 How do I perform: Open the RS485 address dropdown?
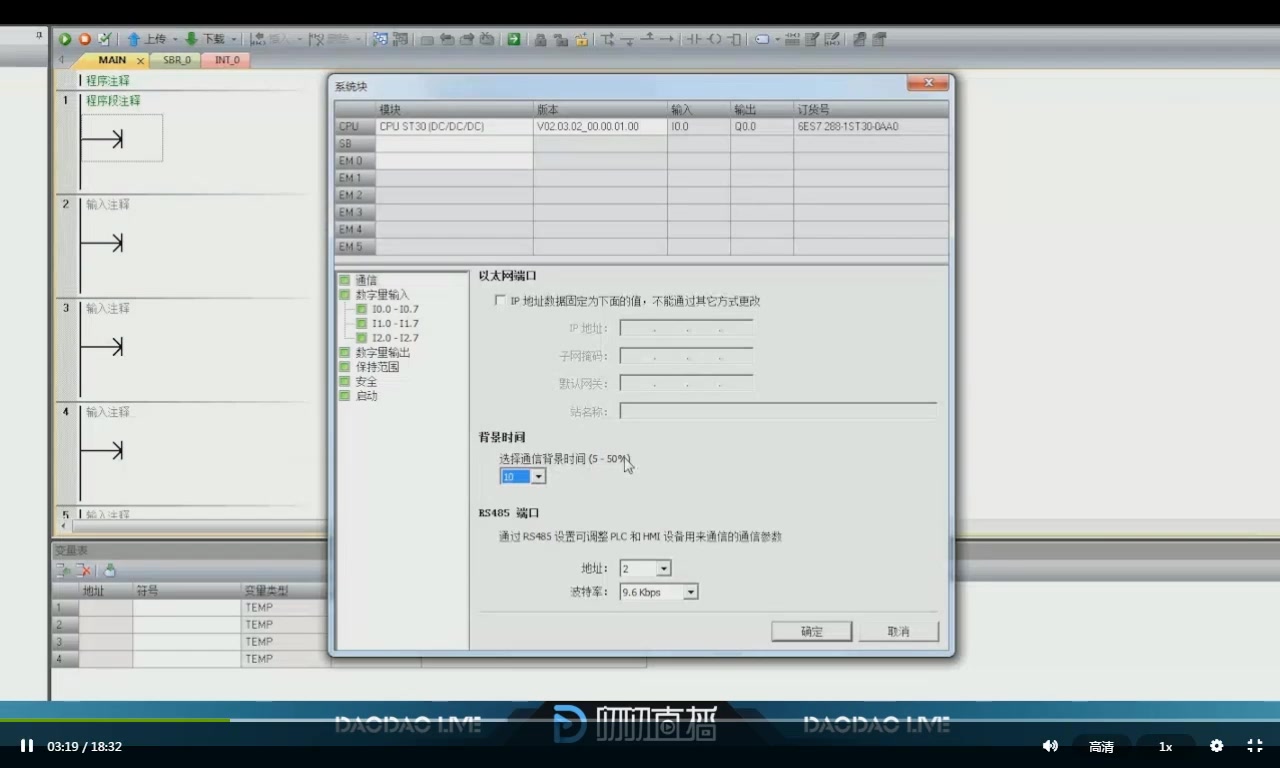(663, 568)
